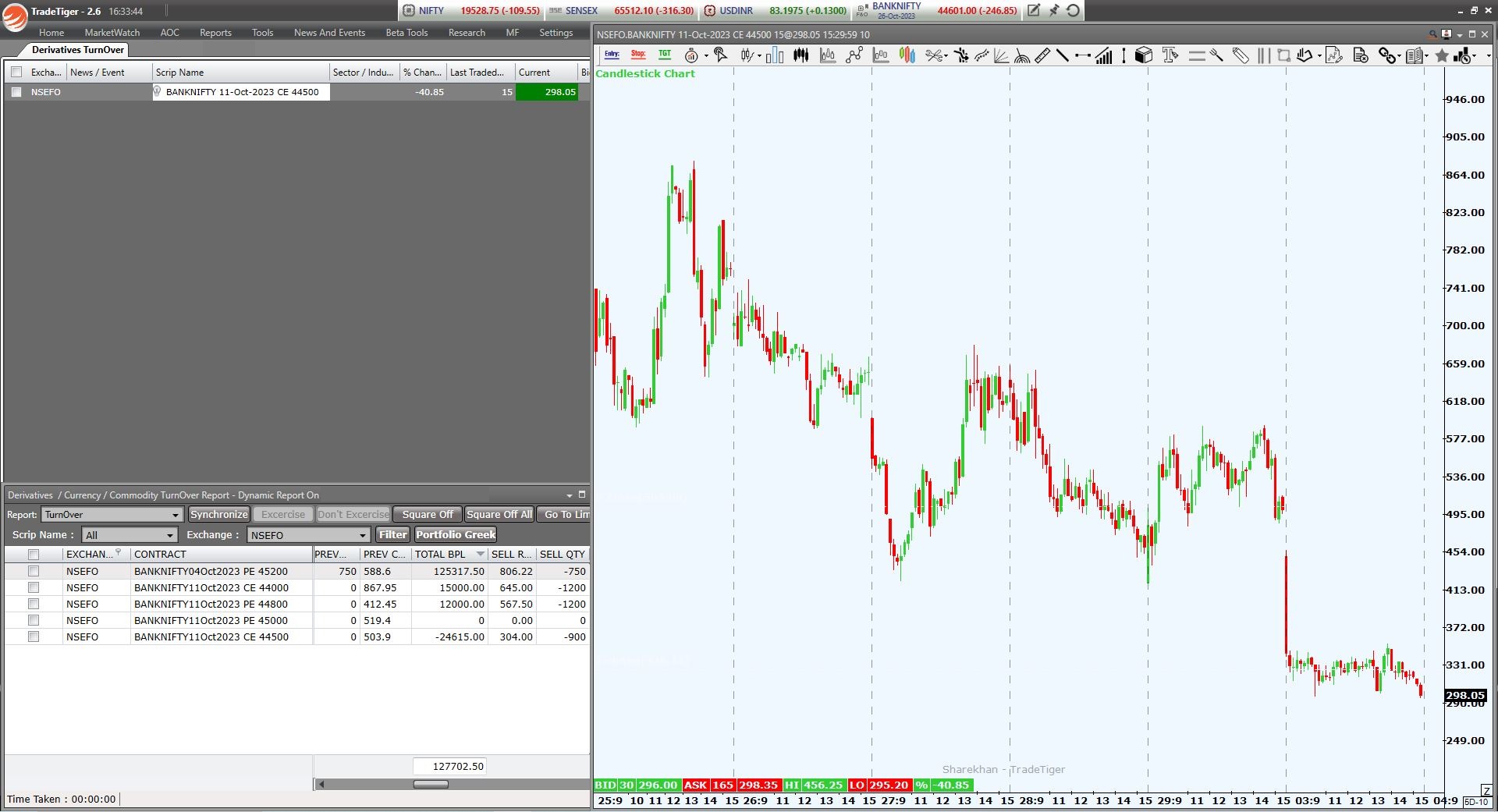This screenshot has width=1498, height=812.
Task: Open the Report TurnOver dropdown
Action: tap(112, 515)
